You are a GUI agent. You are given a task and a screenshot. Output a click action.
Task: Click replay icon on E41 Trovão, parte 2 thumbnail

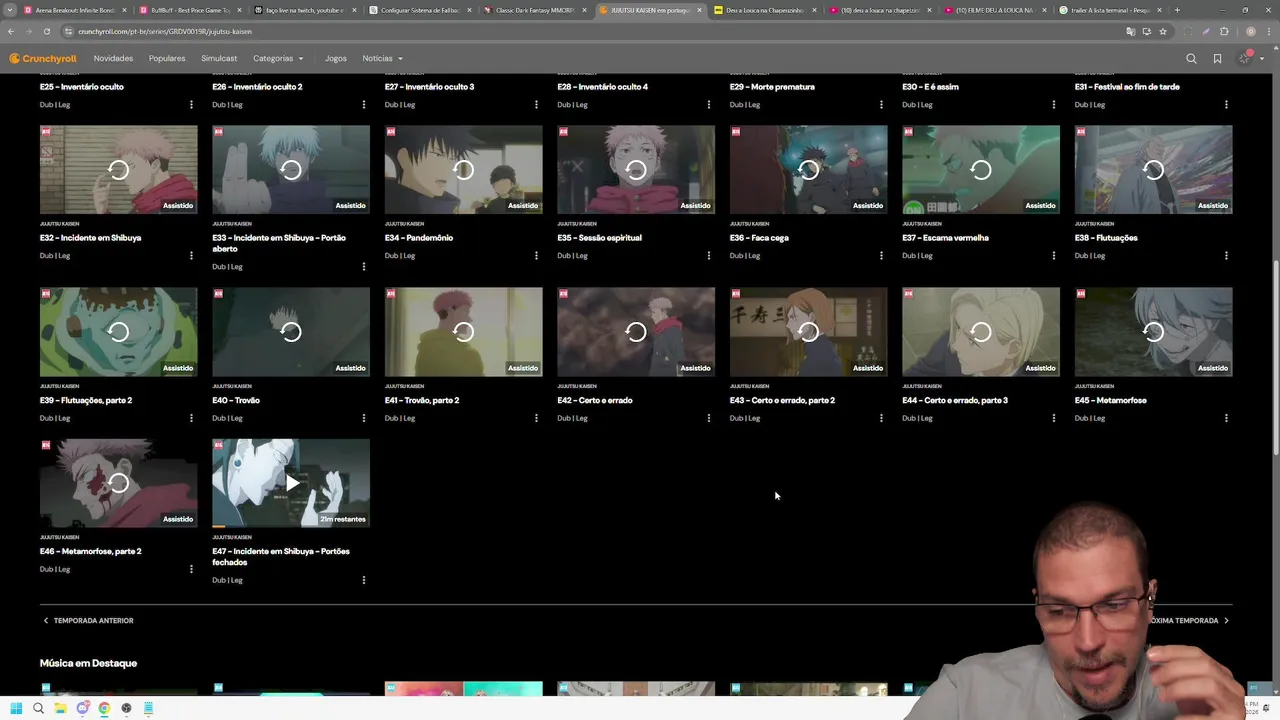tap(463, 332)
